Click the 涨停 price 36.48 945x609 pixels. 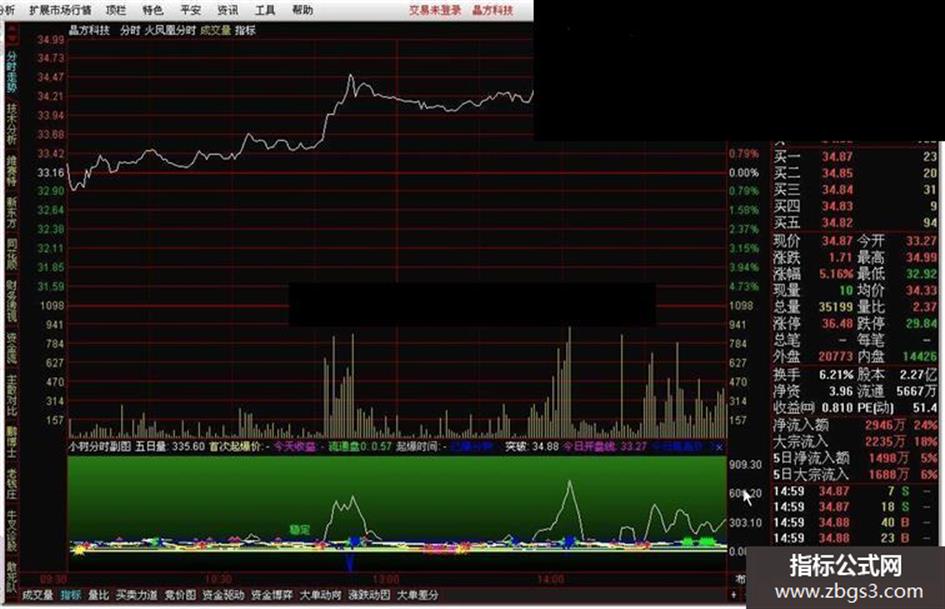coord(838,324)
